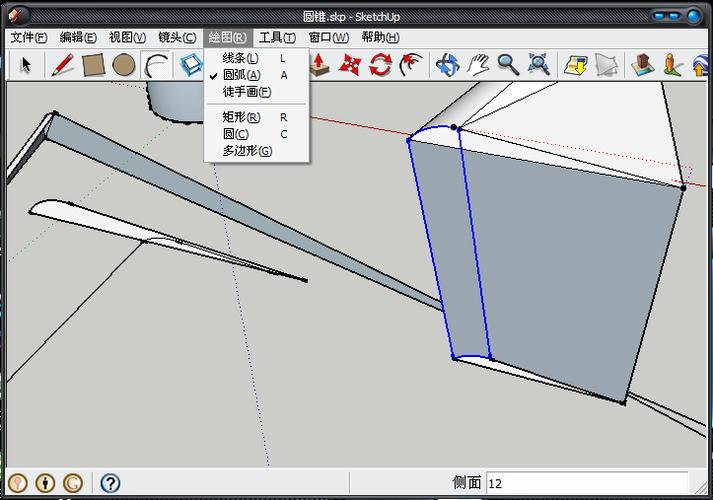Close the open 绘图(R) menu
The image size is (713, 500).
click(x=227, y=37)
